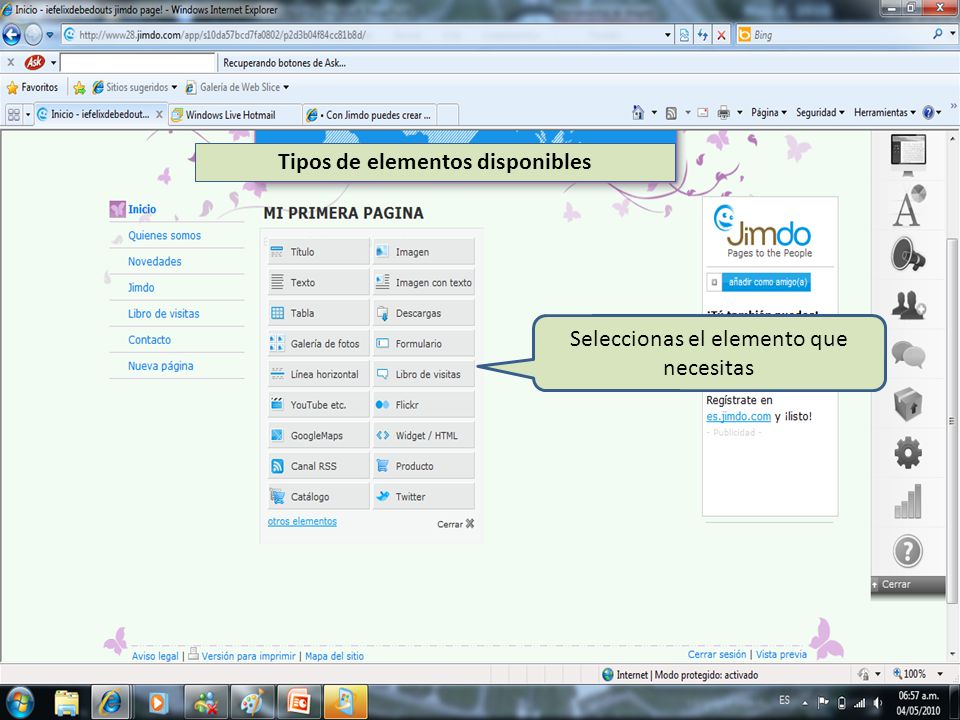Select the Inicio - iefelixdebedout tab

100,114
